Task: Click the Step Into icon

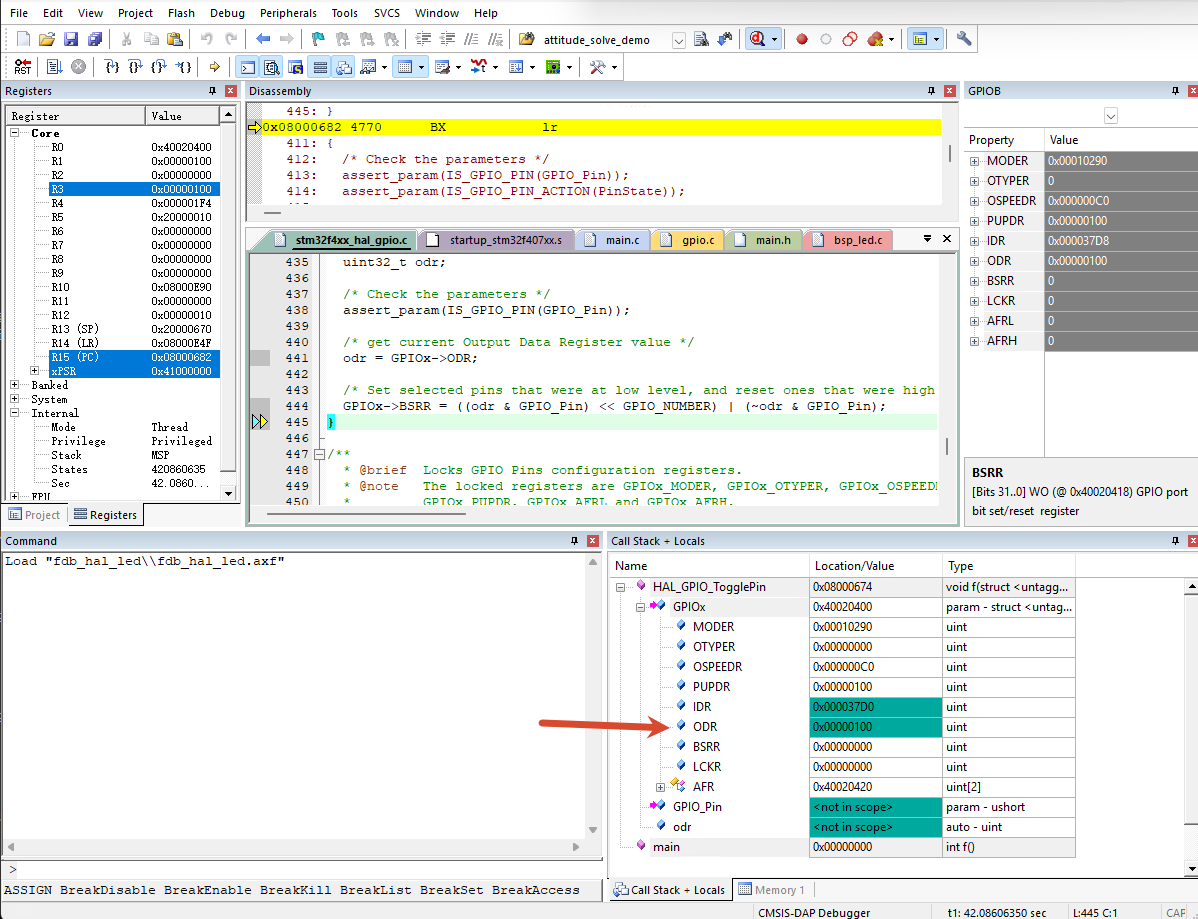Action: [x=112, y=67]
